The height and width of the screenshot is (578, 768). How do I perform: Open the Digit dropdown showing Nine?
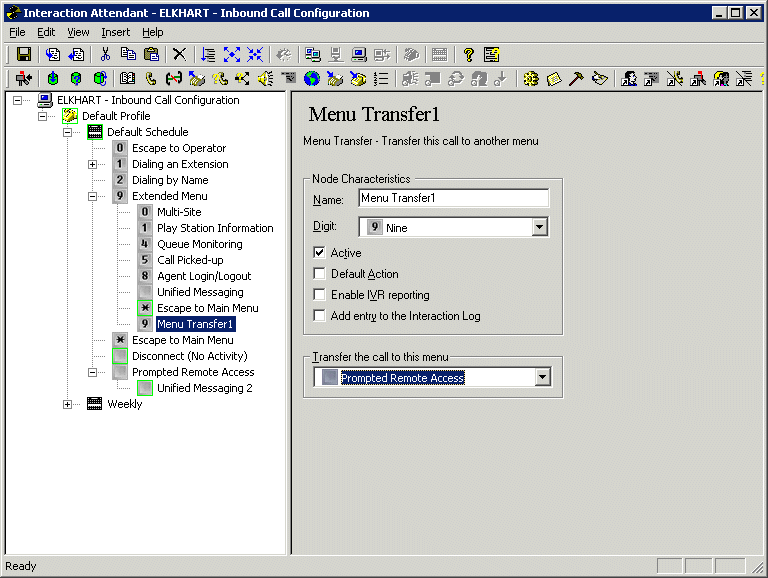[540, 228]
